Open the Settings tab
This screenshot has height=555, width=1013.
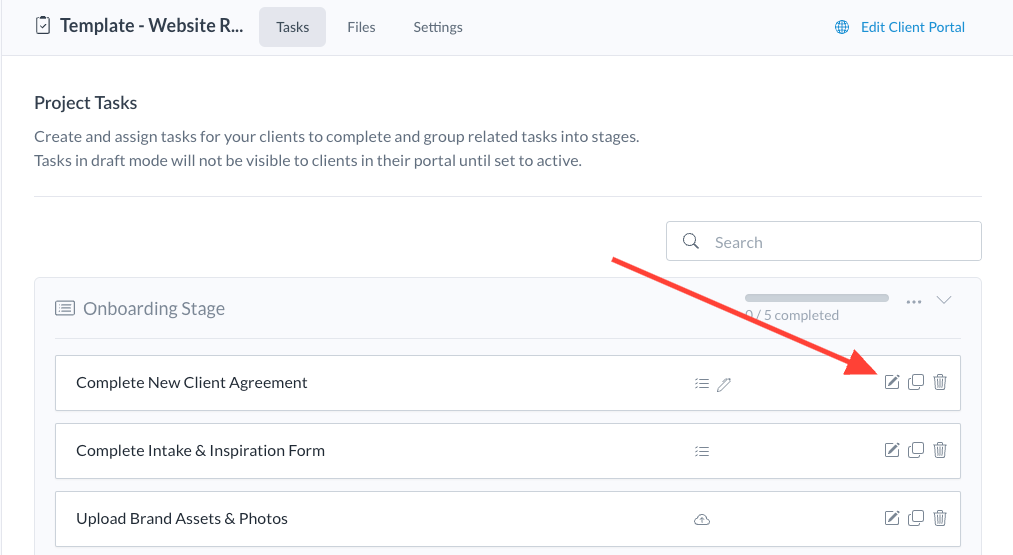click(x=438, y=27)
